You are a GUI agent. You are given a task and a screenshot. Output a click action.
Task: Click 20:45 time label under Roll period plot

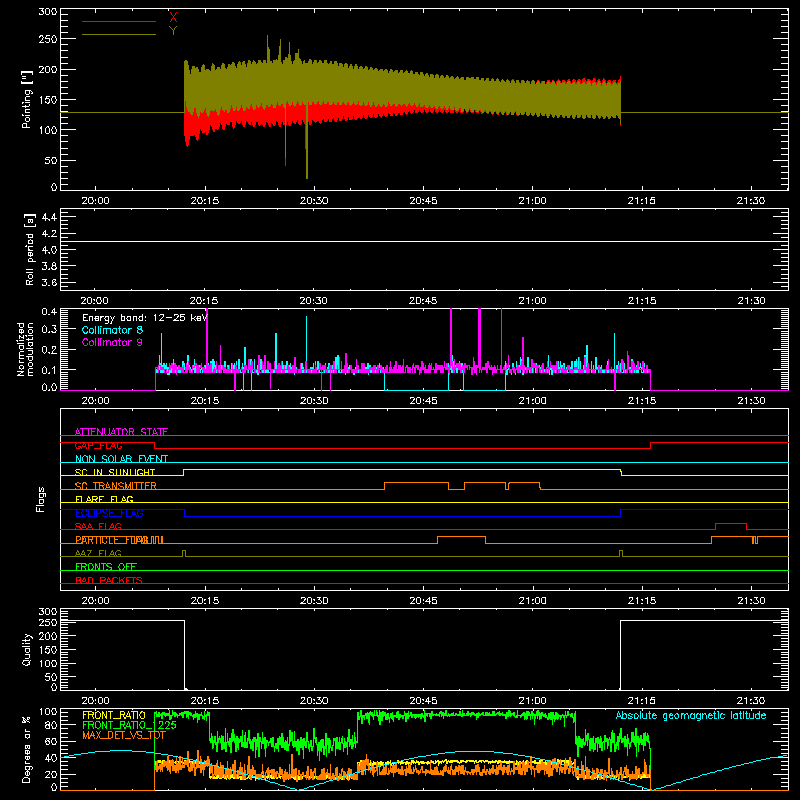(423, 301)
